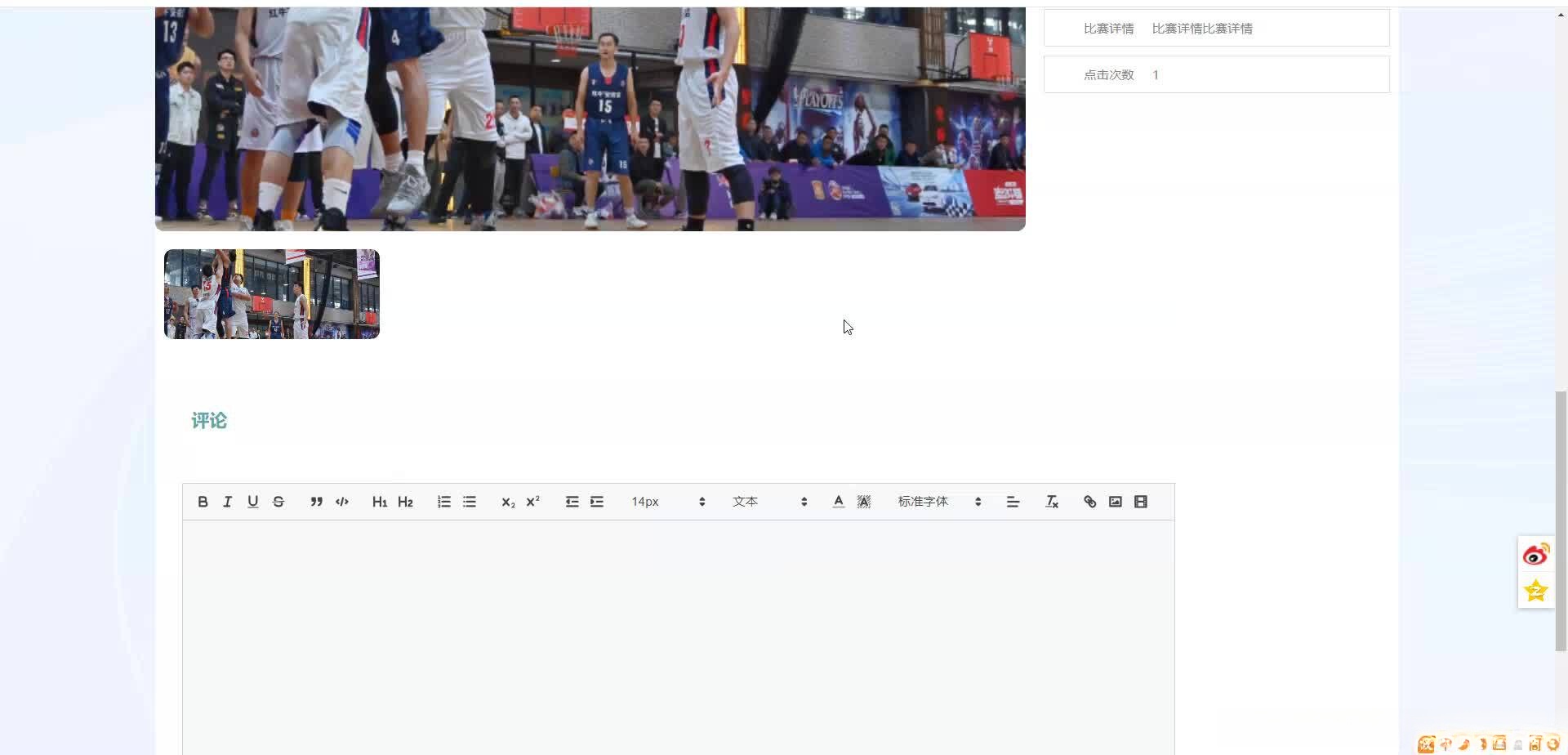1568x755 pixels.
Task: Insert a video into the comment
Action: tap(1141, 502)
